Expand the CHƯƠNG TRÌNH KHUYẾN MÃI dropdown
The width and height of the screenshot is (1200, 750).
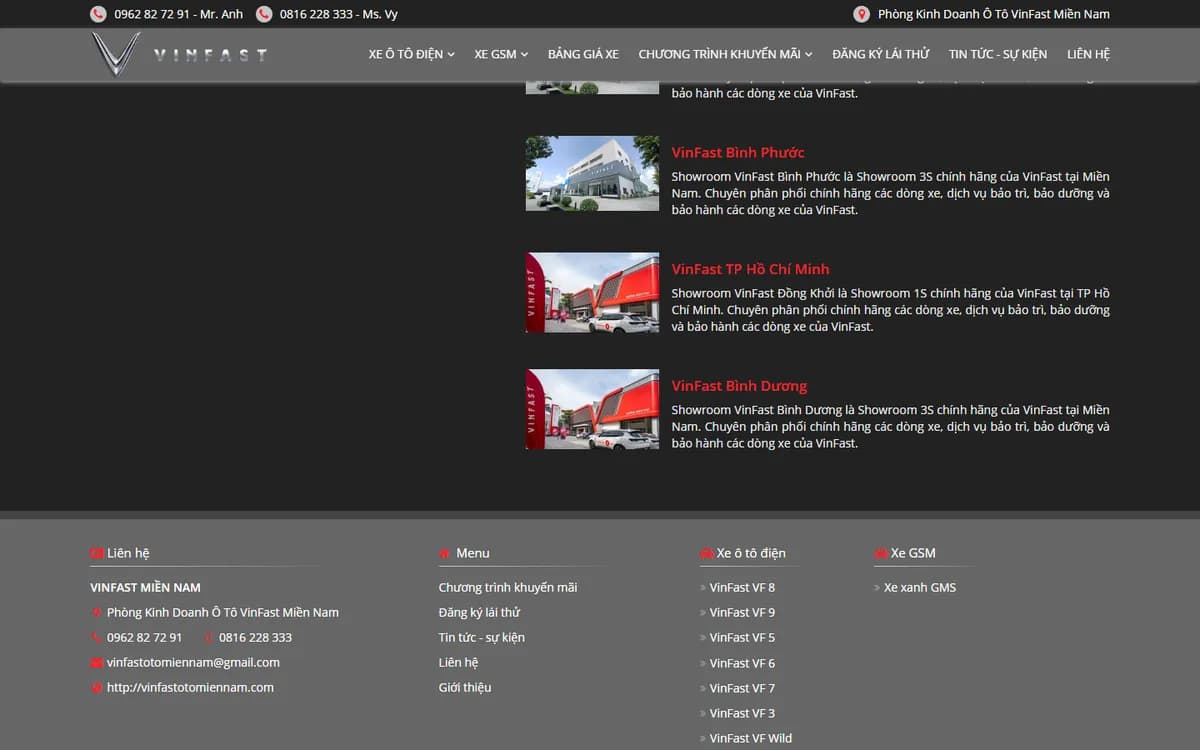click(x=725, y=54)
